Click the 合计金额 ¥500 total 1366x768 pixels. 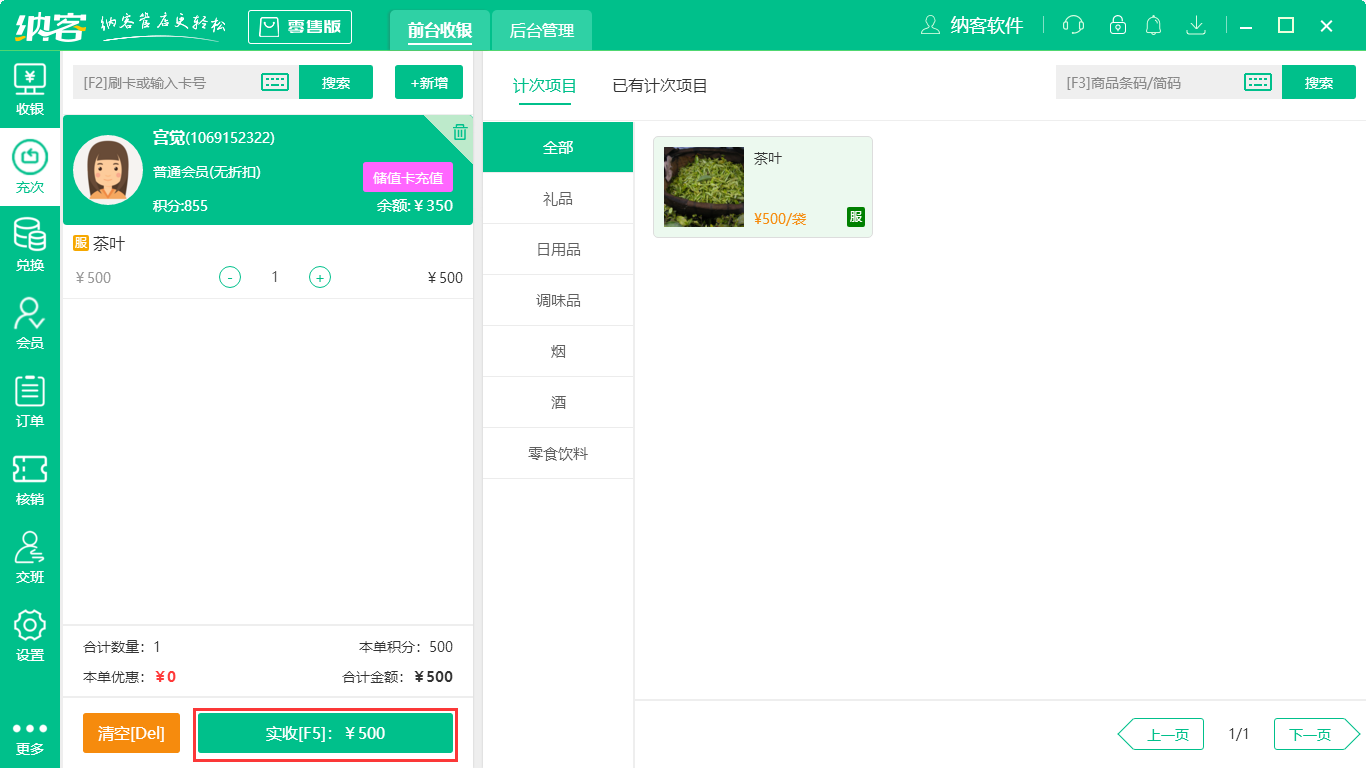click(398, 677)
